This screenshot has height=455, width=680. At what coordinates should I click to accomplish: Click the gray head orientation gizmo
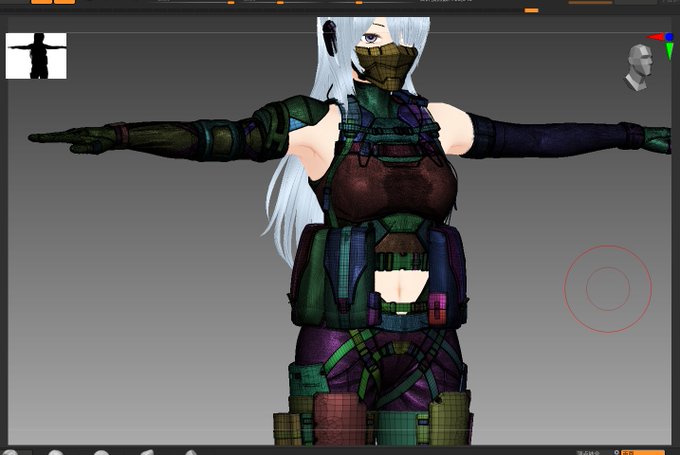pos(640,68)
